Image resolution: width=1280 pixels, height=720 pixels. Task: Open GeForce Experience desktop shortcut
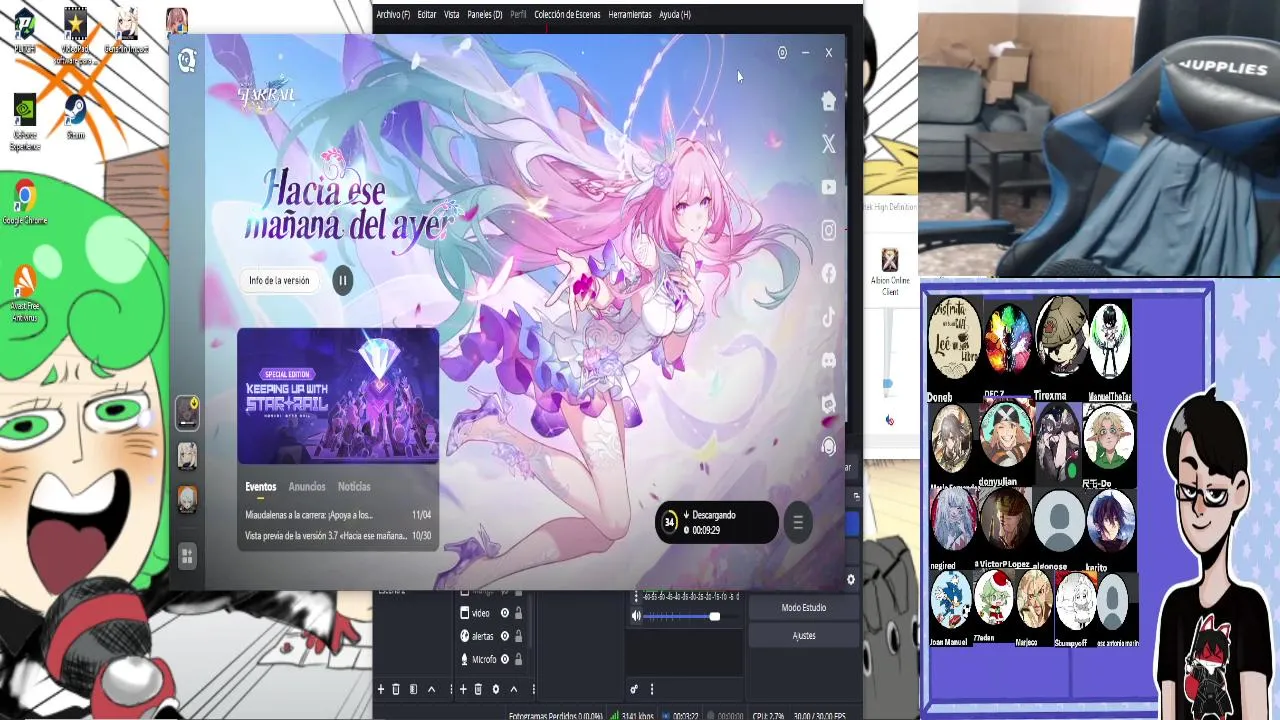pos(25,123)
